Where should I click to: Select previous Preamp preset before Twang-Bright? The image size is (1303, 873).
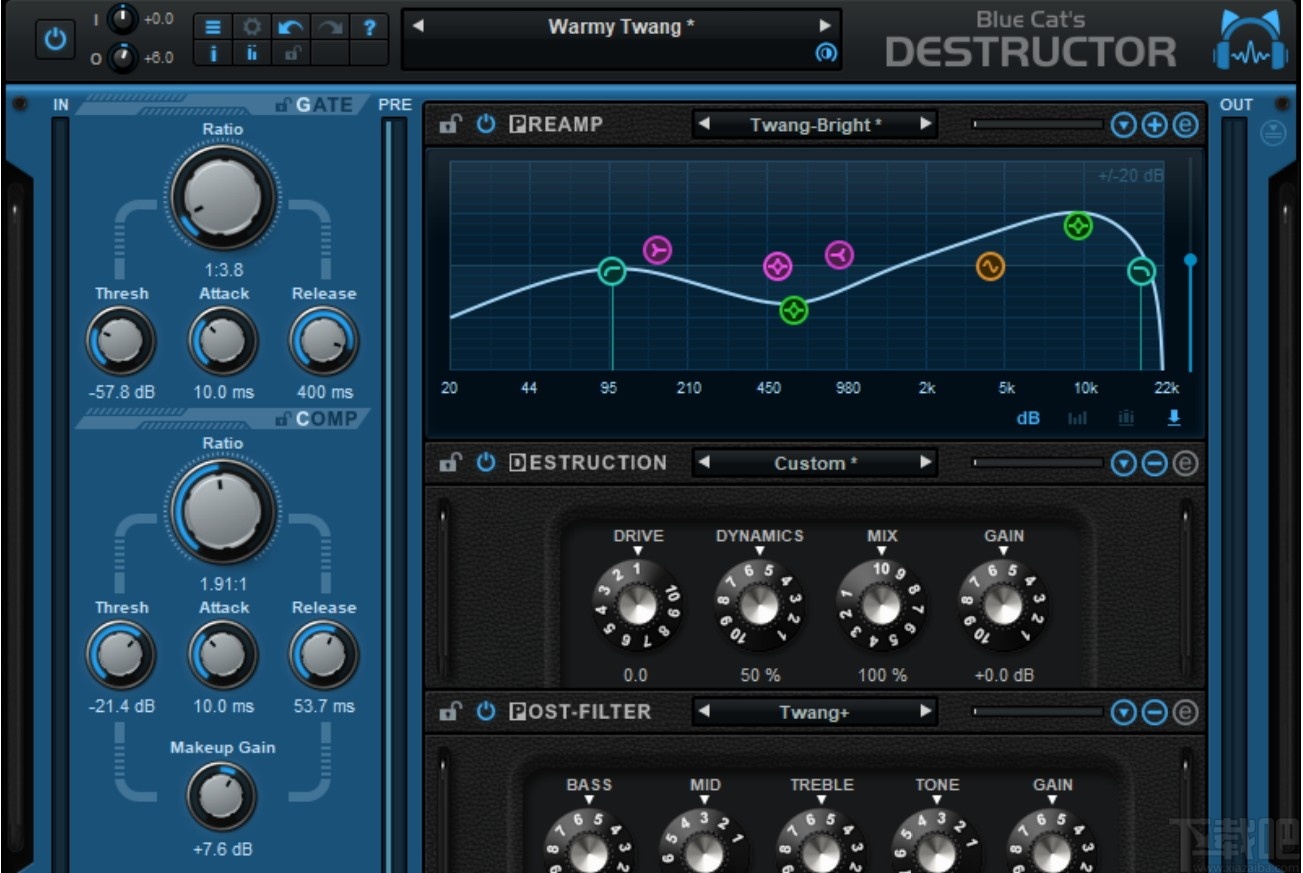click(x=704, y=125)
